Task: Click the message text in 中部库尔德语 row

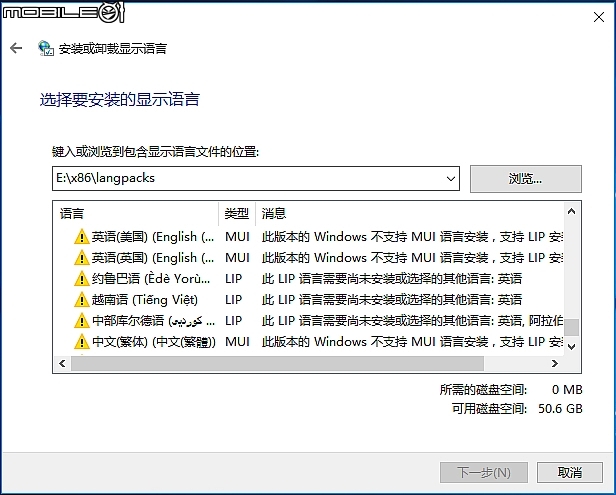Action: tap(412, 321)
